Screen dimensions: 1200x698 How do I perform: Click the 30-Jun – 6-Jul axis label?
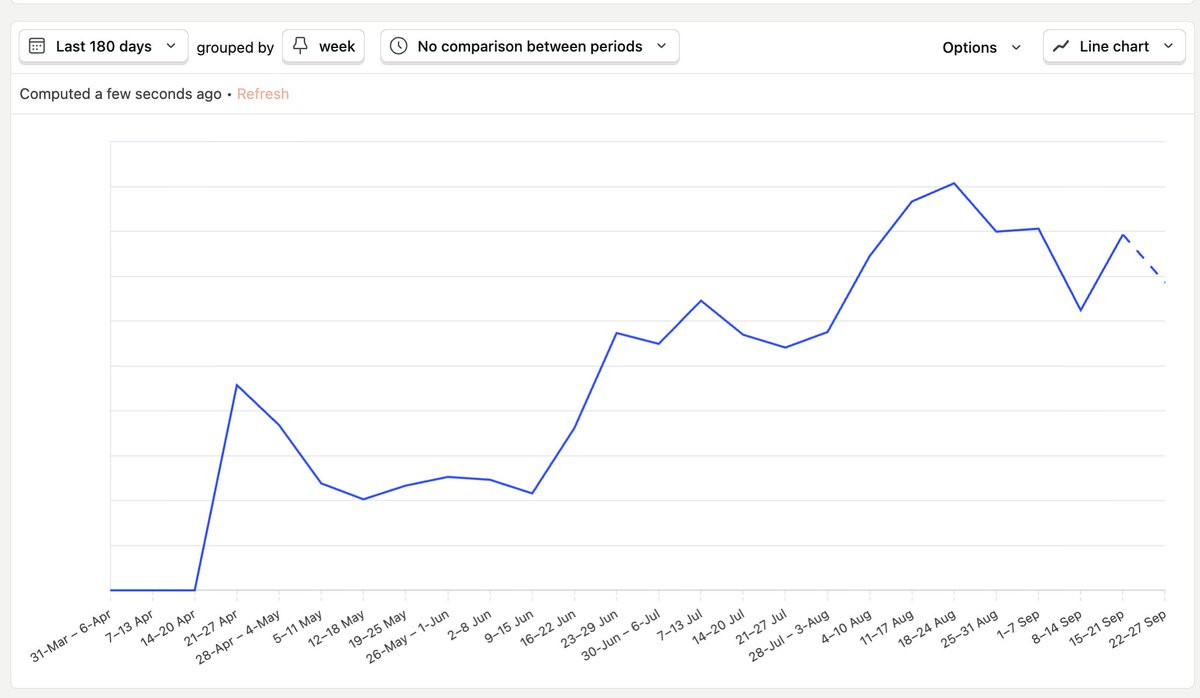620,633
